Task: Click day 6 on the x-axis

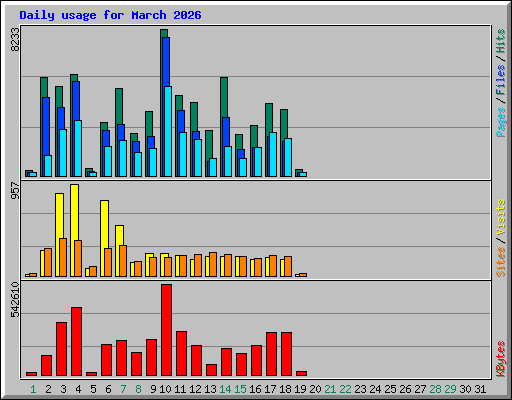Action: 108,389
